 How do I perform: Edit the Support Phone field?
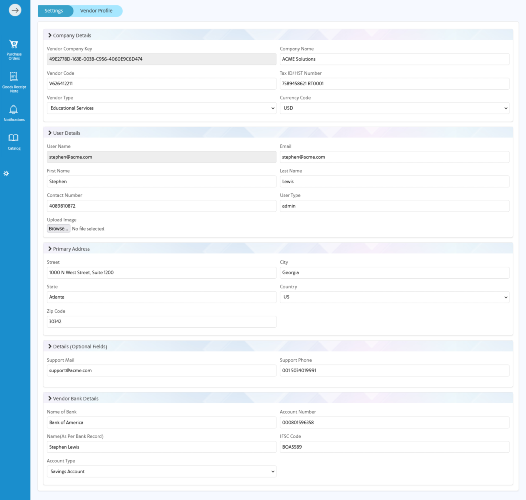[394, 370]
